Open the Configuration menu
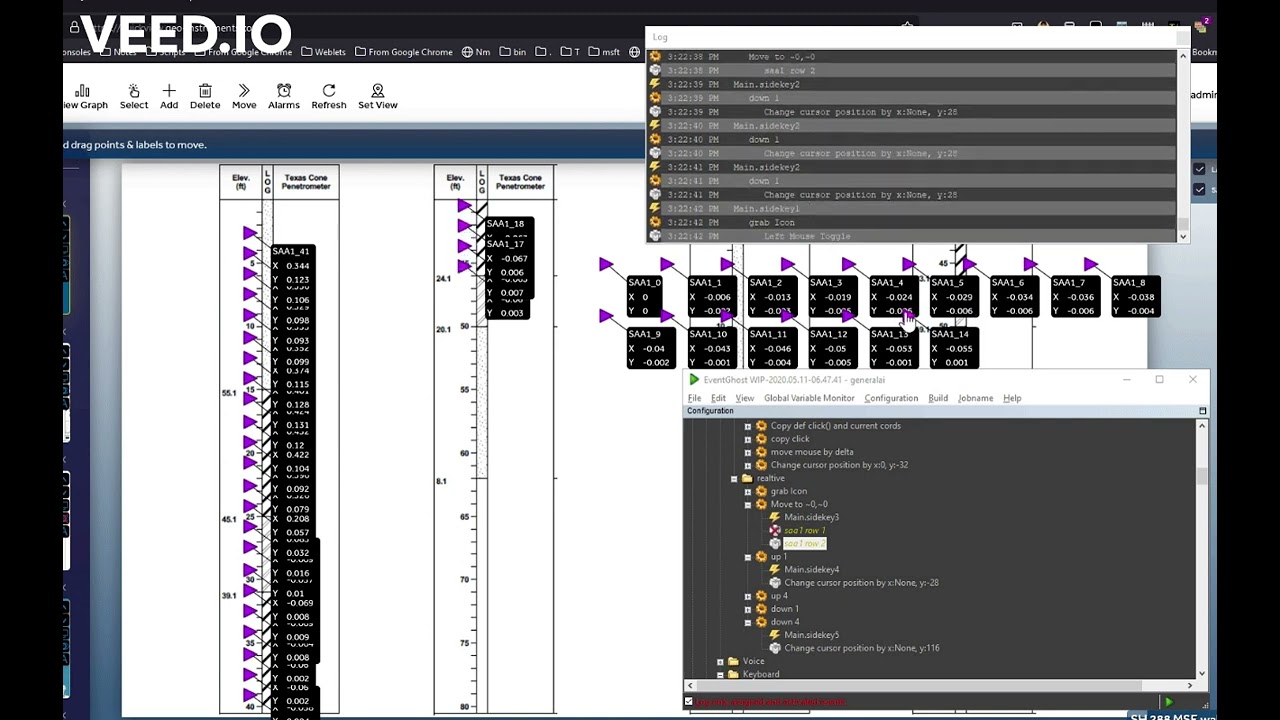This screenshot has width=1280, height=720. click(x=891, y=398)
